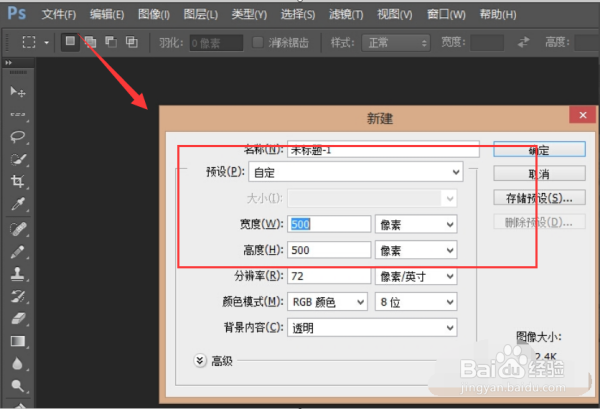Screen dimensions: 600x409
Task: Choose Intersect with Selection mode icon
Action: 132,42
